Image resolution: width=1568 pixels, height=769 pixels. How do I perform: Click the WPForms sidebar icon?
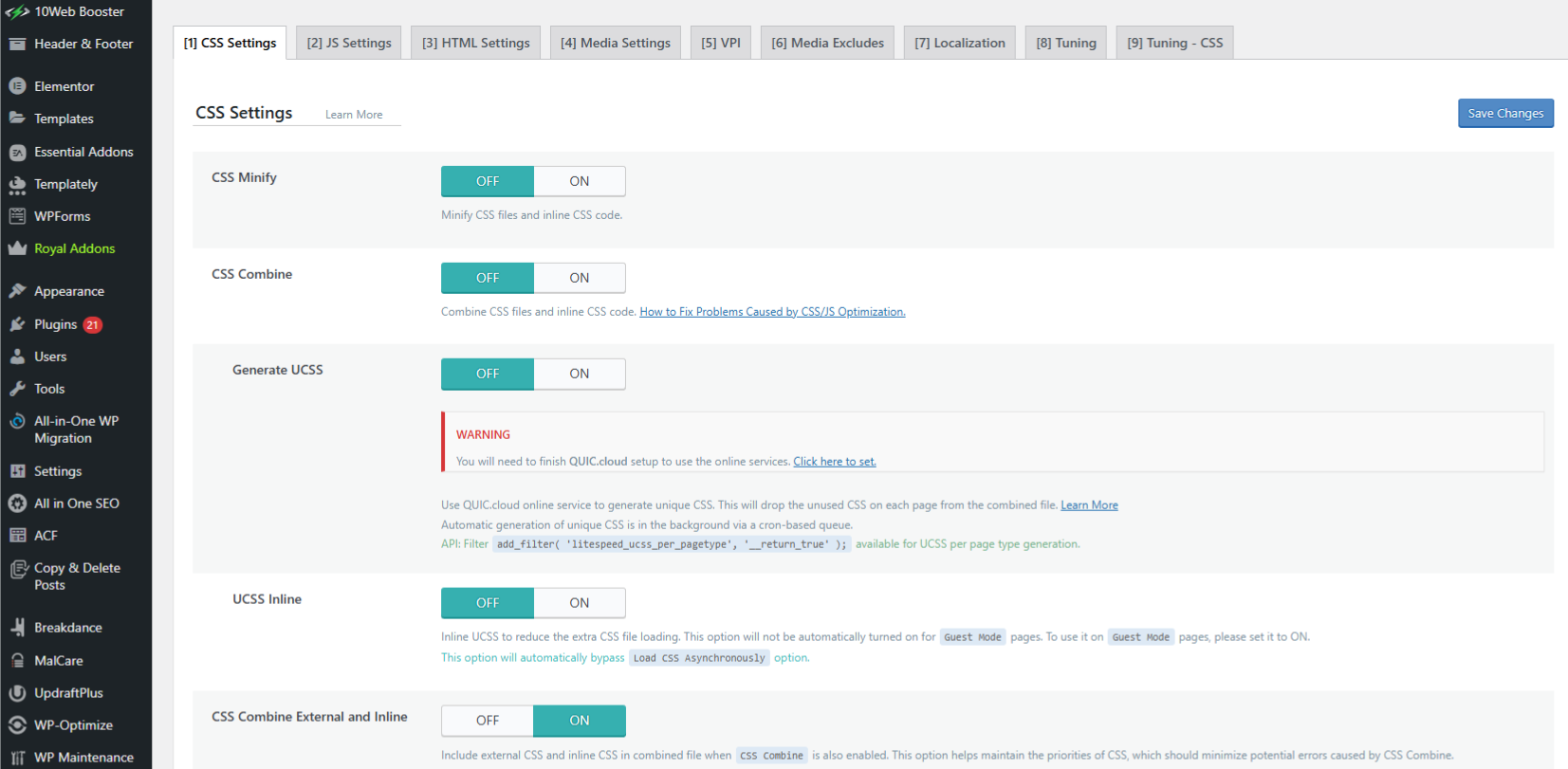click(17, 216)
